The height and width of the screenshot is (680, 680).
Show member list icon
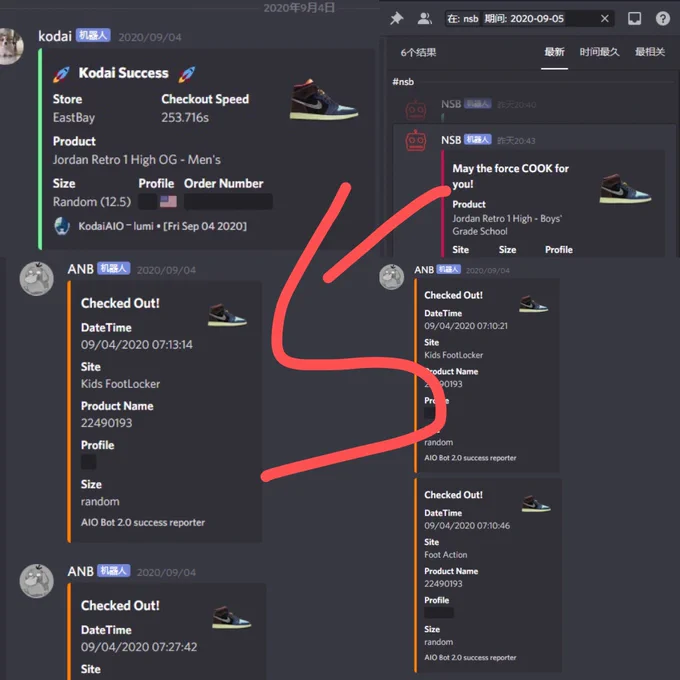(425, 18)
